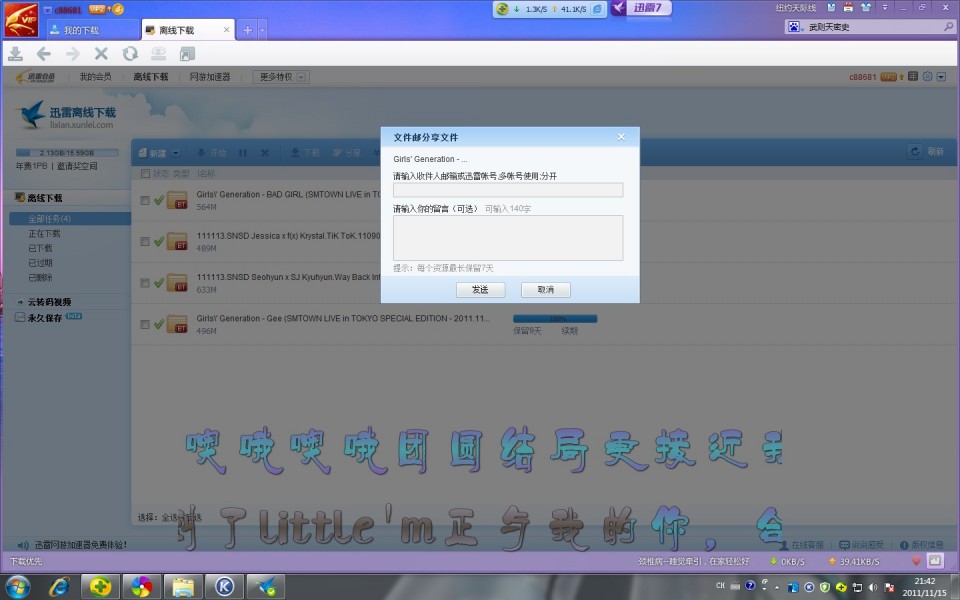Image resolution: width=960 pixels, height=600 pixels.
Task: Click the pause icon in task toolbar
Action: pyautogui.click(x=243, y=152)
